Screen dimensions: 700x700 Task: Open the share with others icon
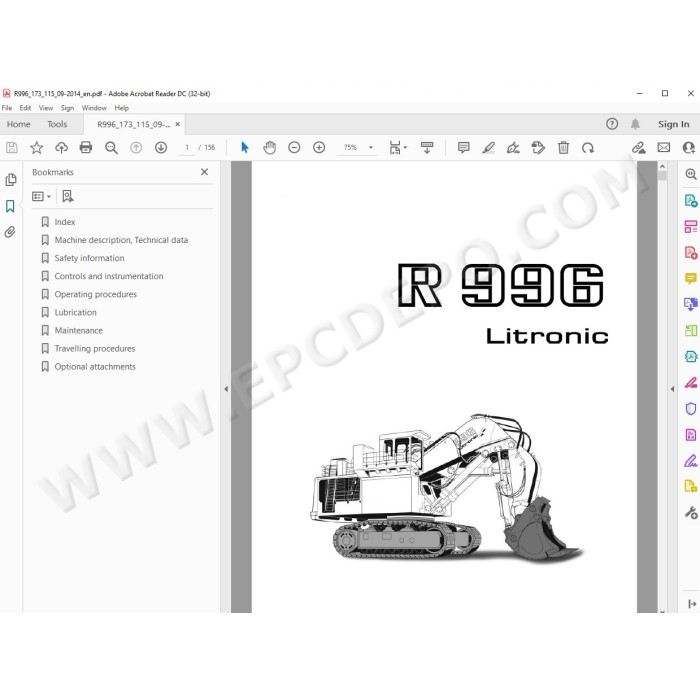pos(689,147)
